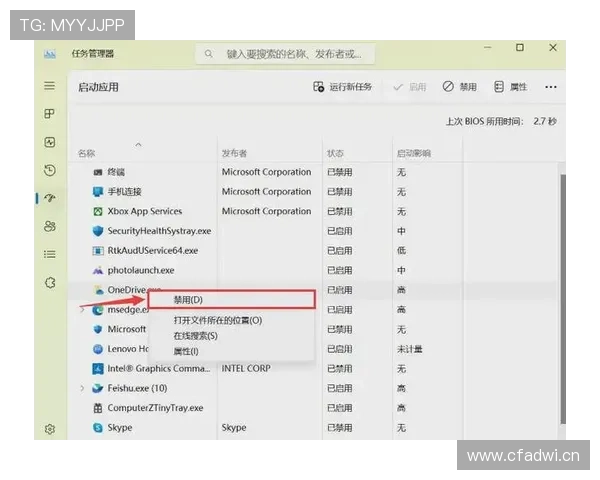
Task: Close the Task Manager window
Action: [x=553, y=47]
